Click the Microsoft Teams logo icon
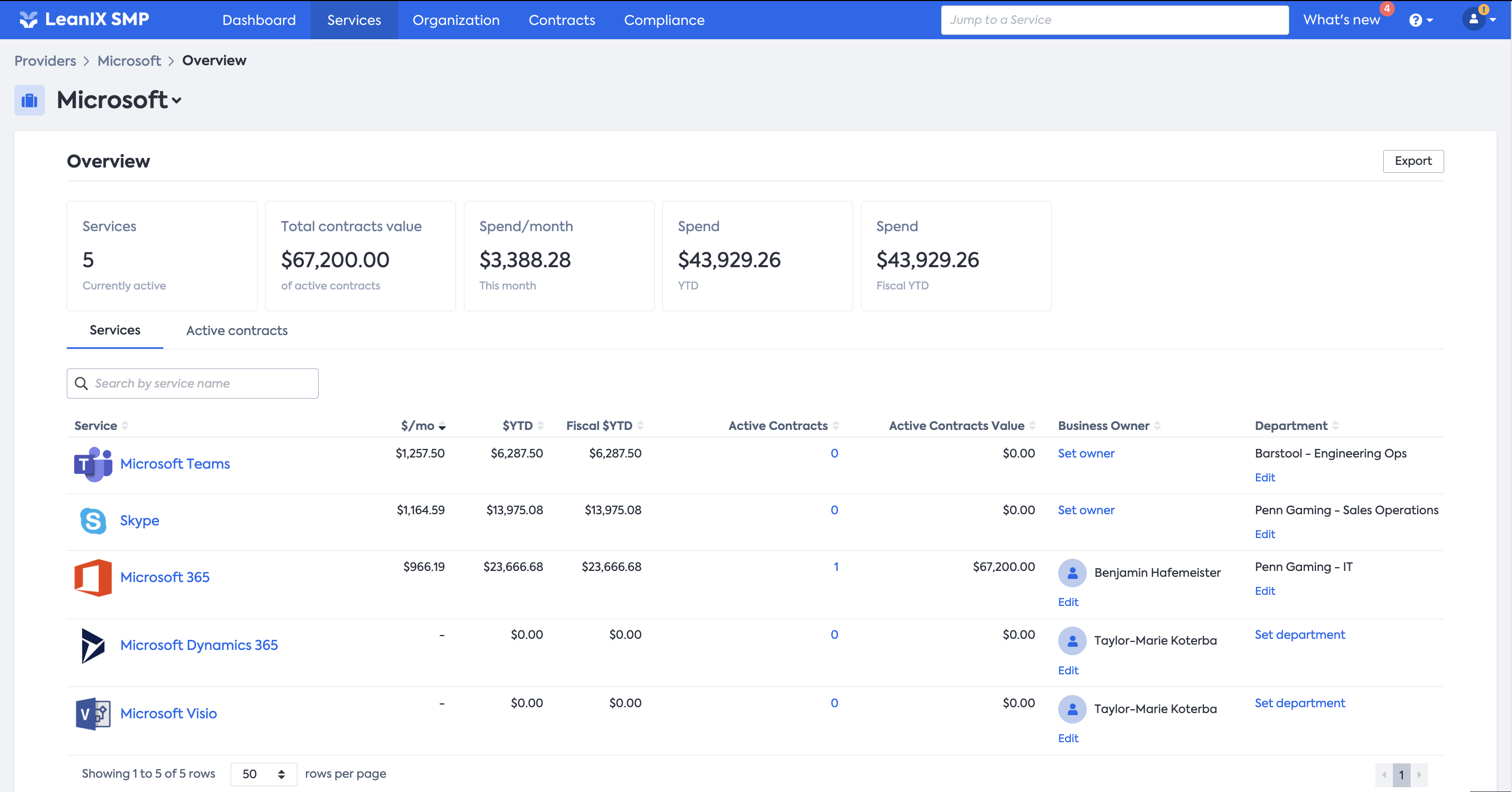 (x=93, y=464)
